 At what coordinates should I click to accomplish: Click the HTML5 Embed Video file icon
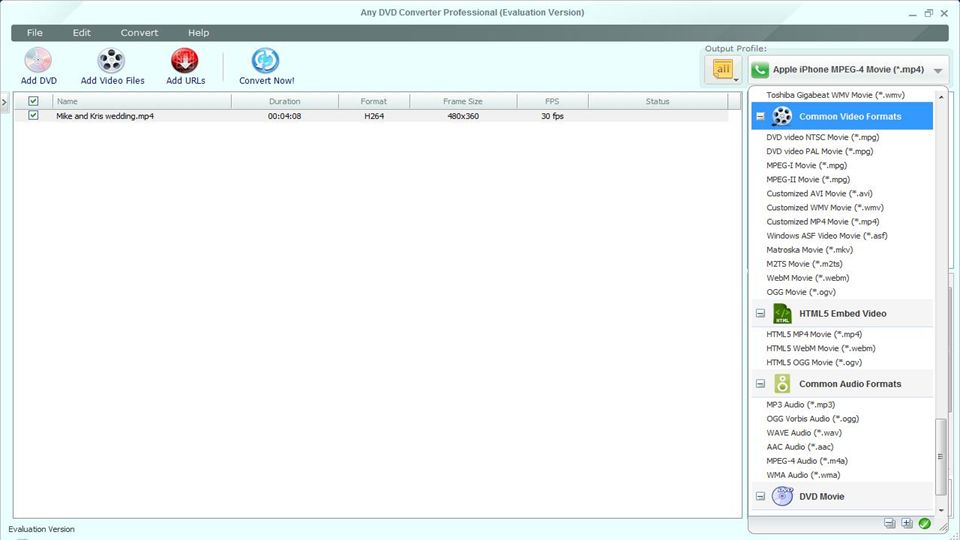click(782, 313)
